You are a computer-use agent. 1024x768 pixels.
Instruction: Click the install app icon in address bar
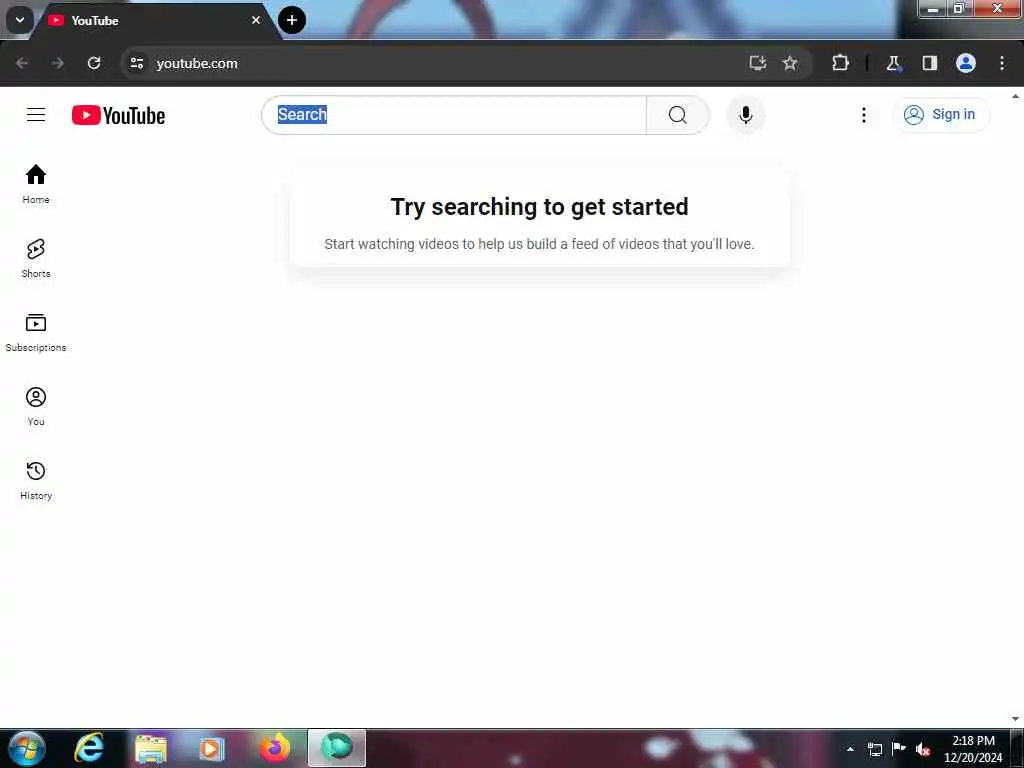point(758,63)
